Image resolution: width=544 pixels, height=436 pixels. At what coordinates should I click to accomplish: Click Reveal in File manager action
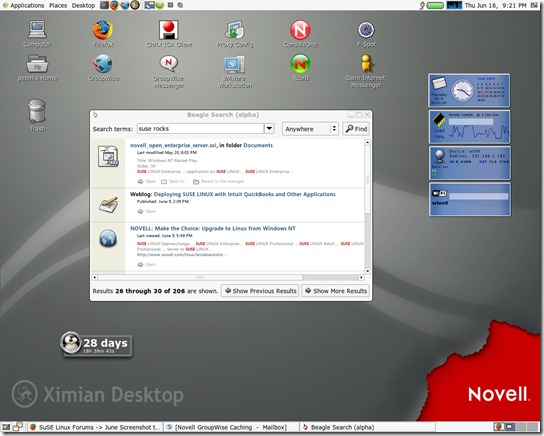click(219, 181)
